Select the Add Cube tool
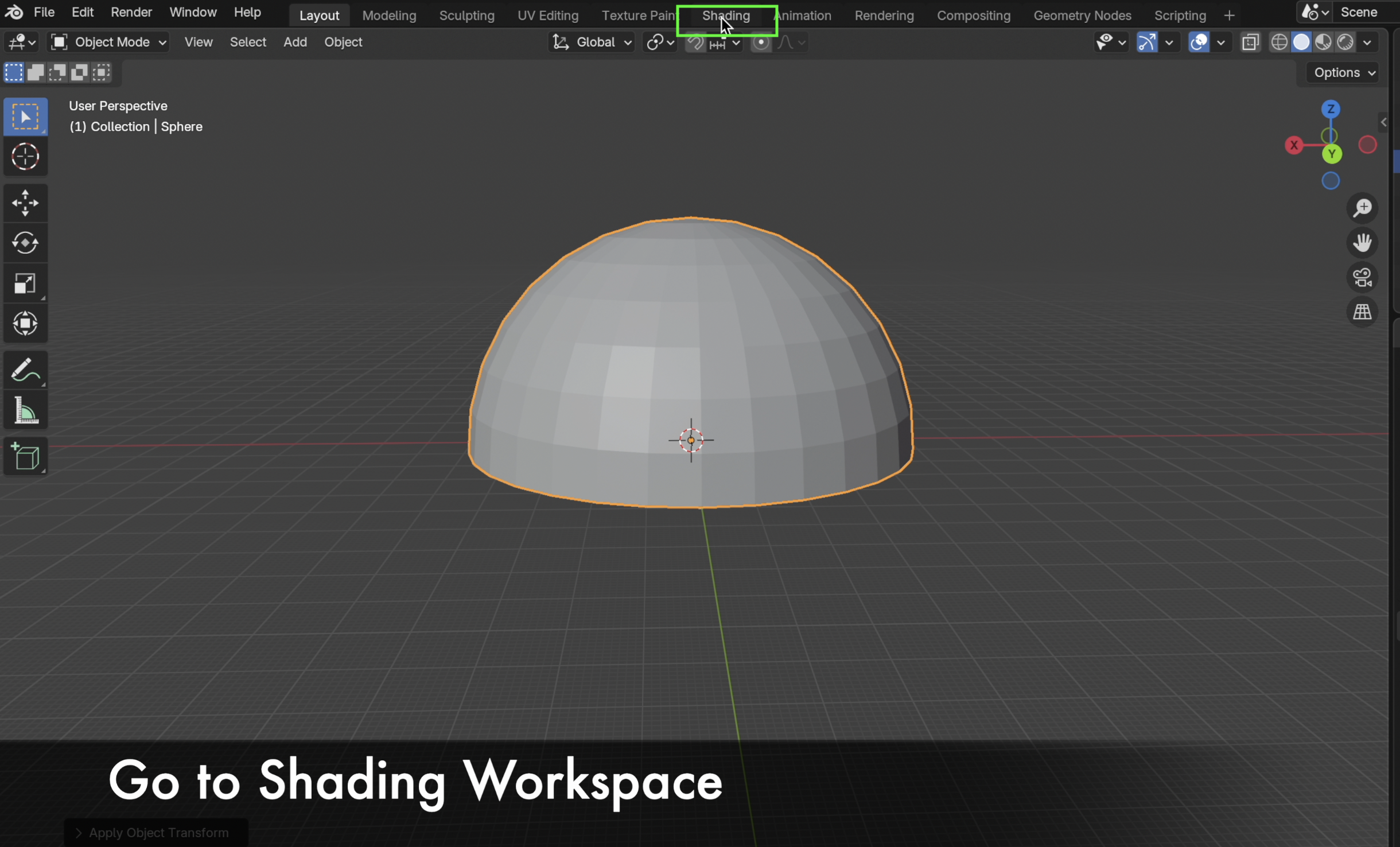 click(x=25, y=457)
